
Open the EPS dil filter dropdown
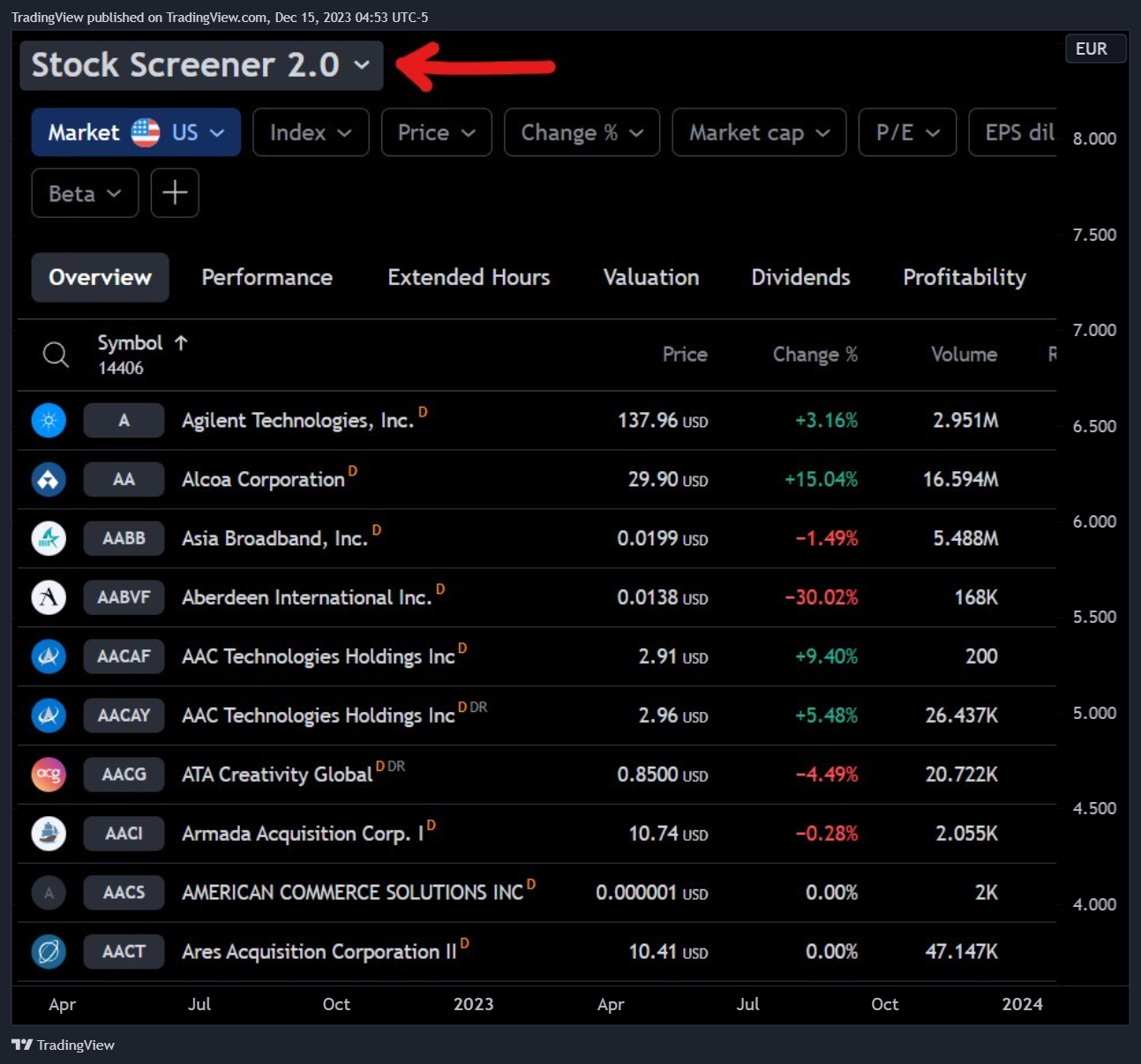tap(1013, 132)
